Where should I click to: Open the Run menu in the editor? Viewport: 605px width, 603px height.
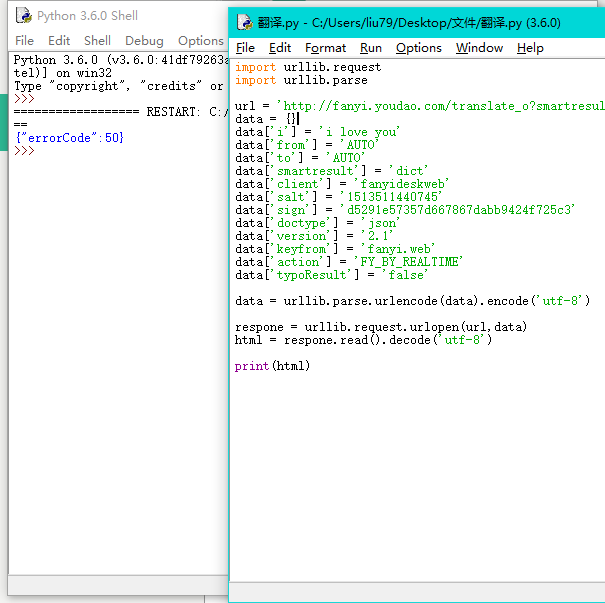pyautogui.click(x=371, y=48)
